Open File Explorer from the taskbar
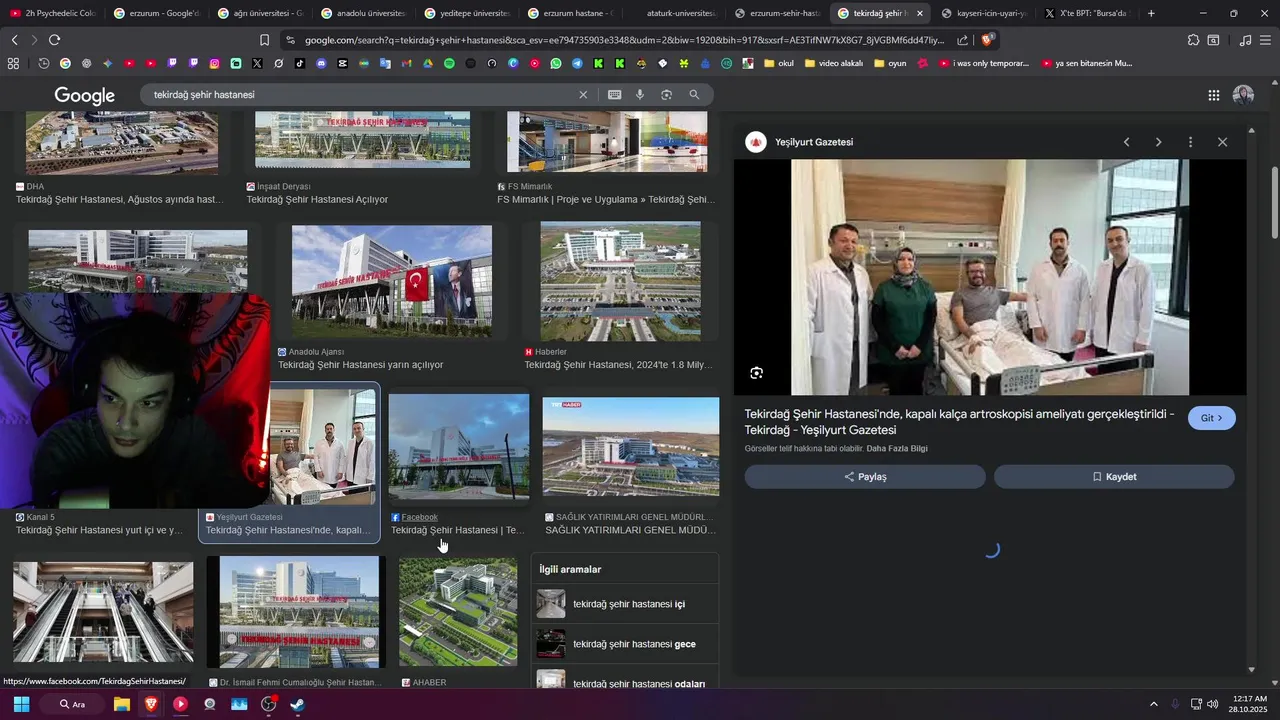The height and width of the screenshot is (720, 1280). click(122, 704)
